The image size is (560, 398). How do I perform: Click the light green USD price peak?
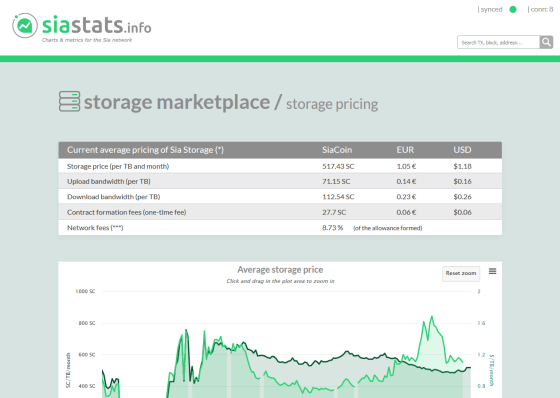coord(432,317)
